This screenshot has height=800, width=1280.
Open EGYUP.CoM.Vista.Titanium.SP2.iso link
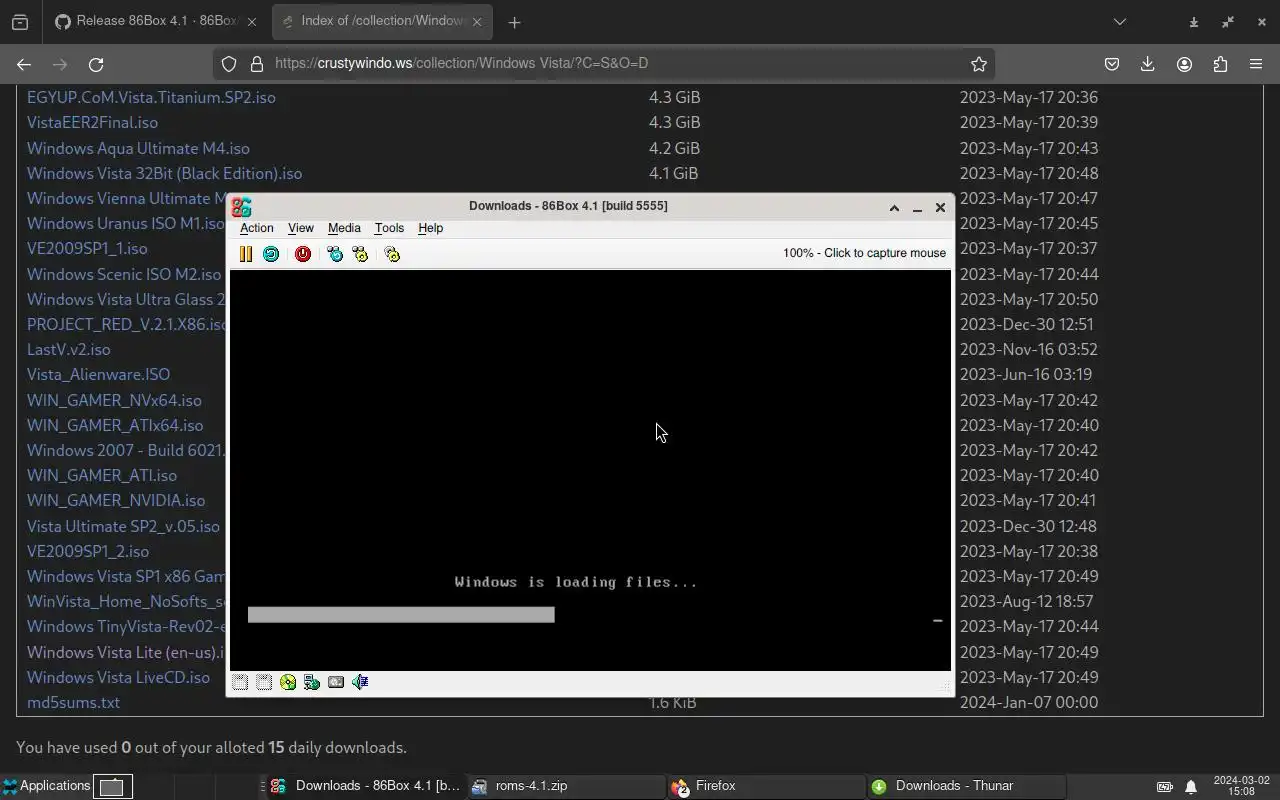[151, 97]
